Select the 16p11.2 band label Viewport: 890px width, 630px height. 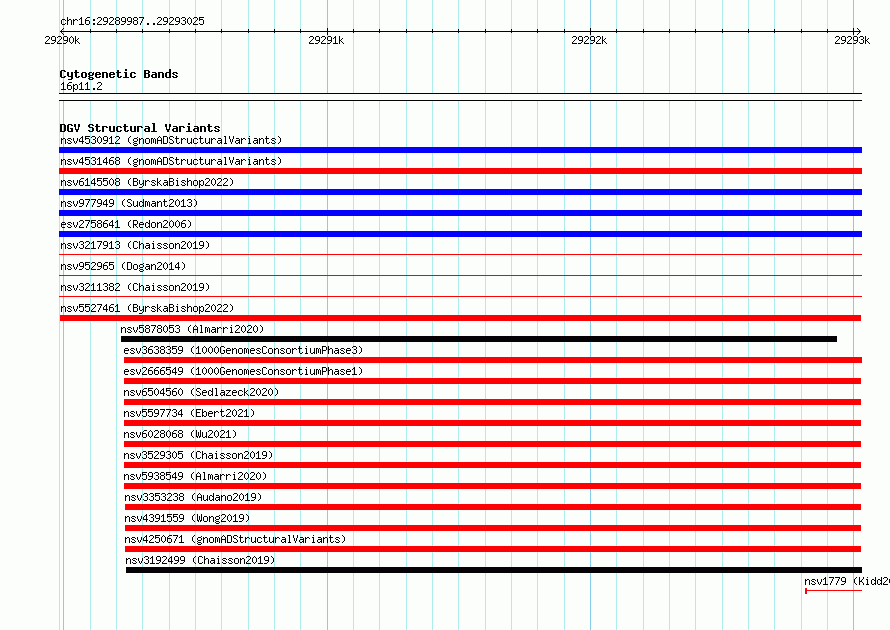(x=81, y=86)
